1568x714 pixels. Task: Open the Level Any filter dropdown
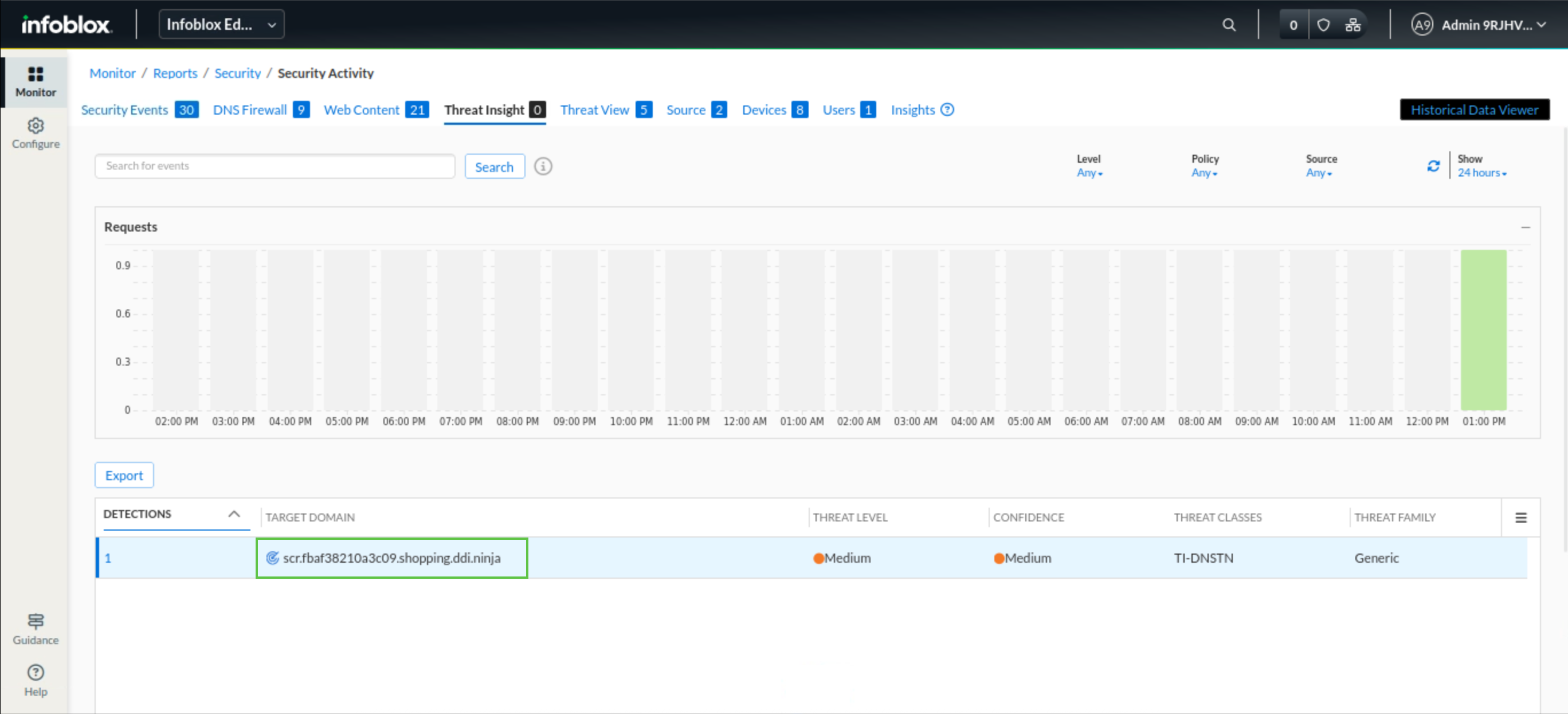click(x=1088, y=173)
